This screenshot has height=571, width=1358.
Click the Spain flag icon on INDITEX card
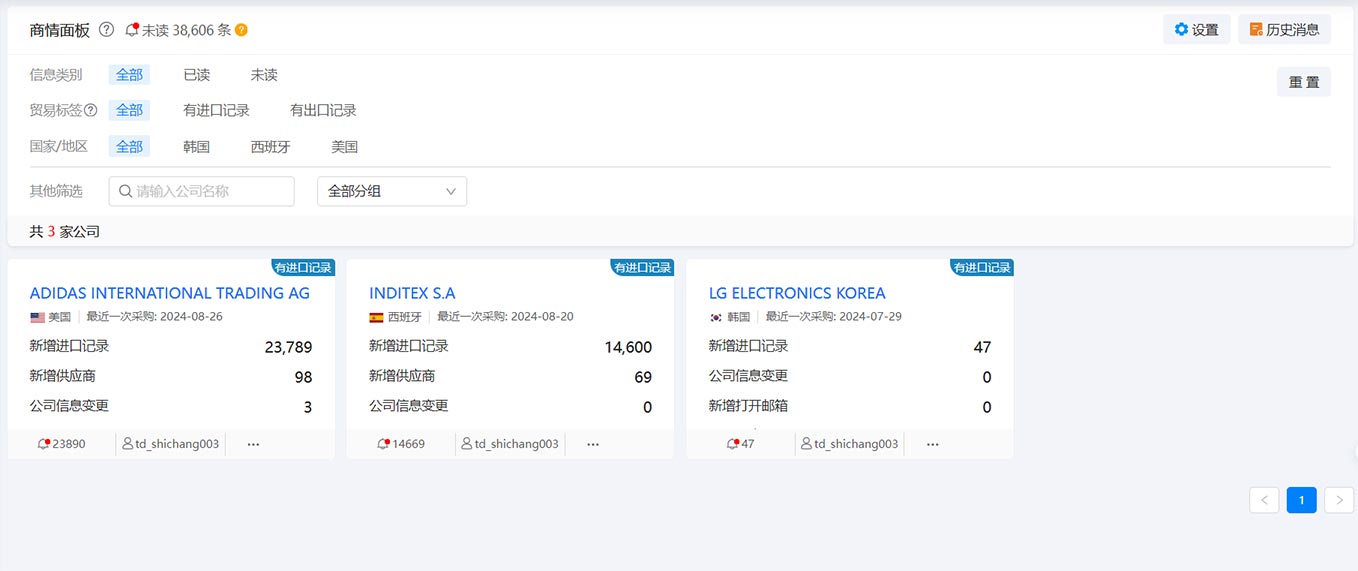click(376, 317)
